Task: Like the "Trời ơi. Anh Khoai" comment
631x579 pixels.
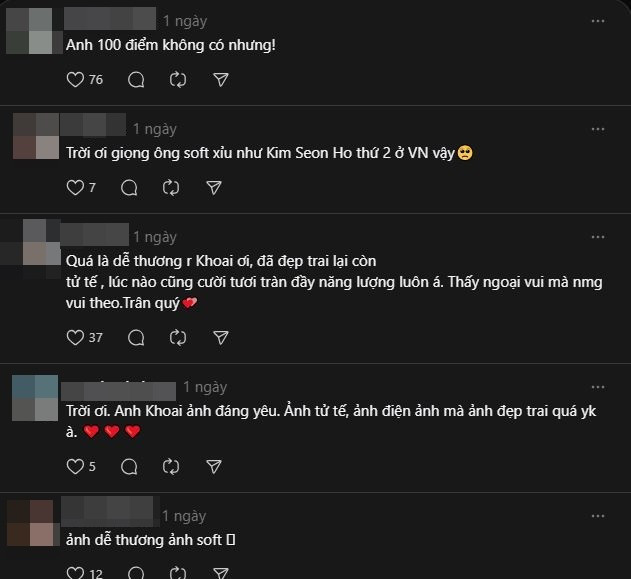Action: pos(75,466)
